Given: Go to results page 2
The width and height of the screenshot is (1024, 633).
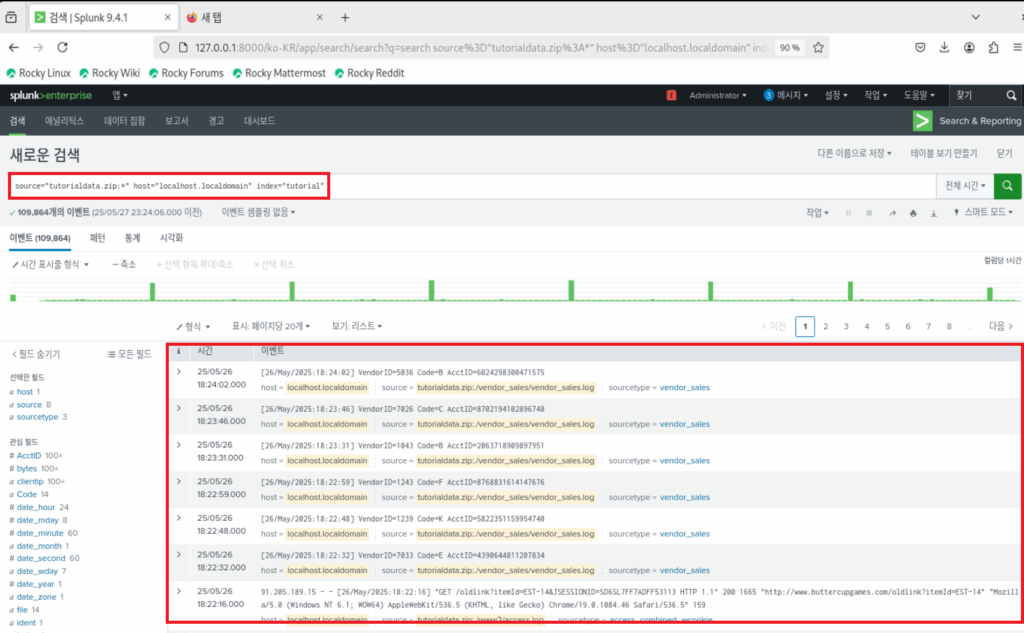Looking at the screenshot, I should [x=825, y=327].
